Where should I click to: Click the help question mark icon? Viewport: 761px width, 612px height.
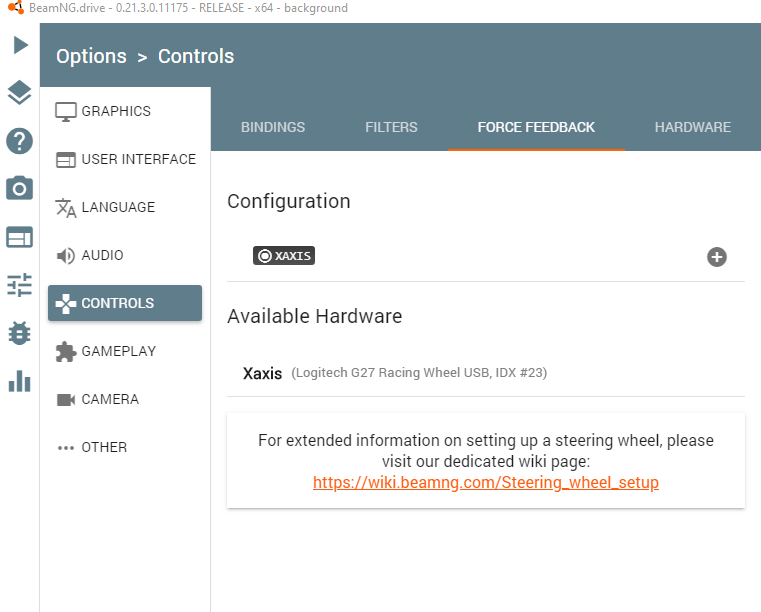pyautogui.click(x=19, y=141)
